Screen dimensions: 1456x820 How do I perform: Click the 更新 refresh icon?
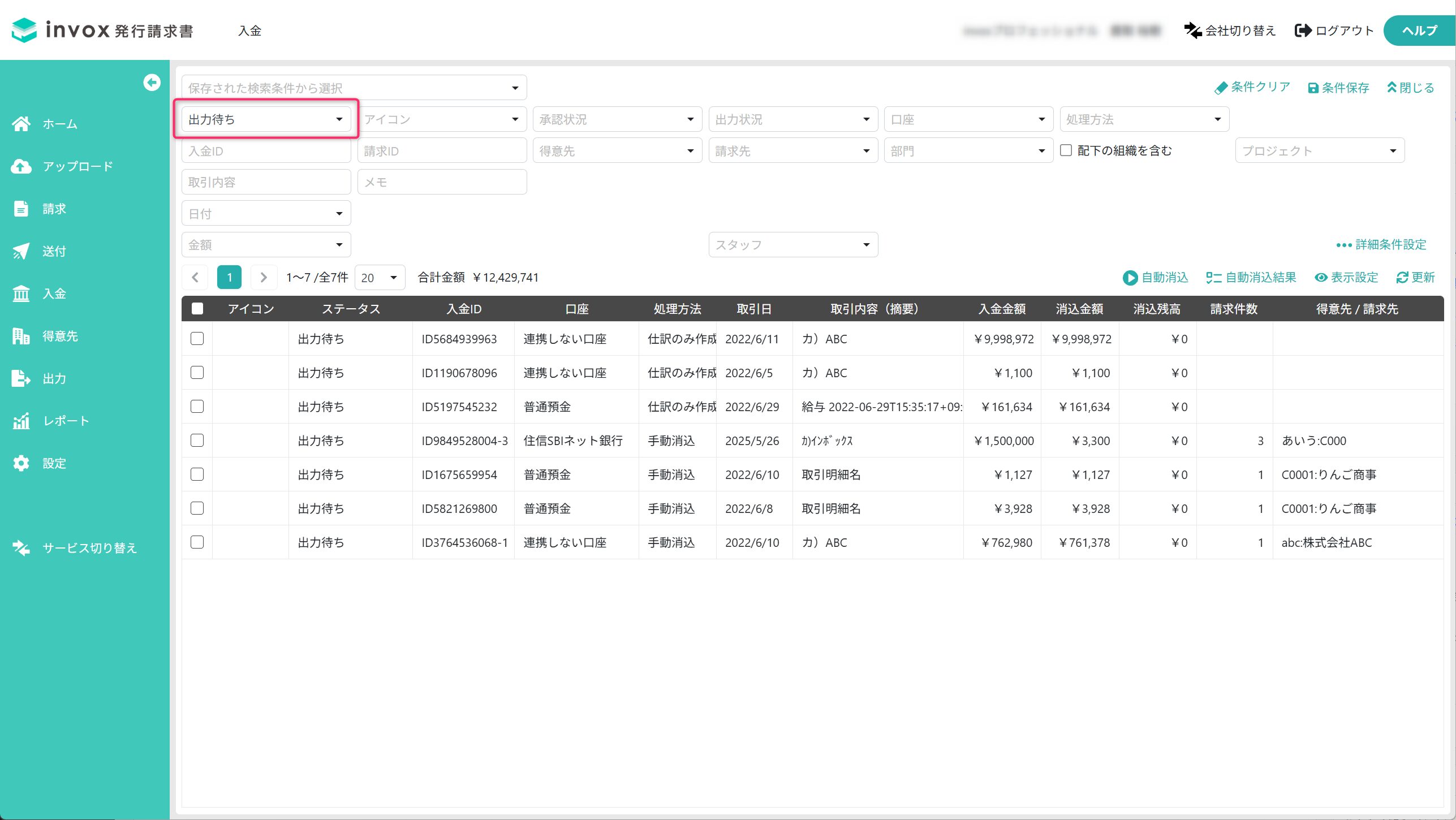coord(1402,278)
